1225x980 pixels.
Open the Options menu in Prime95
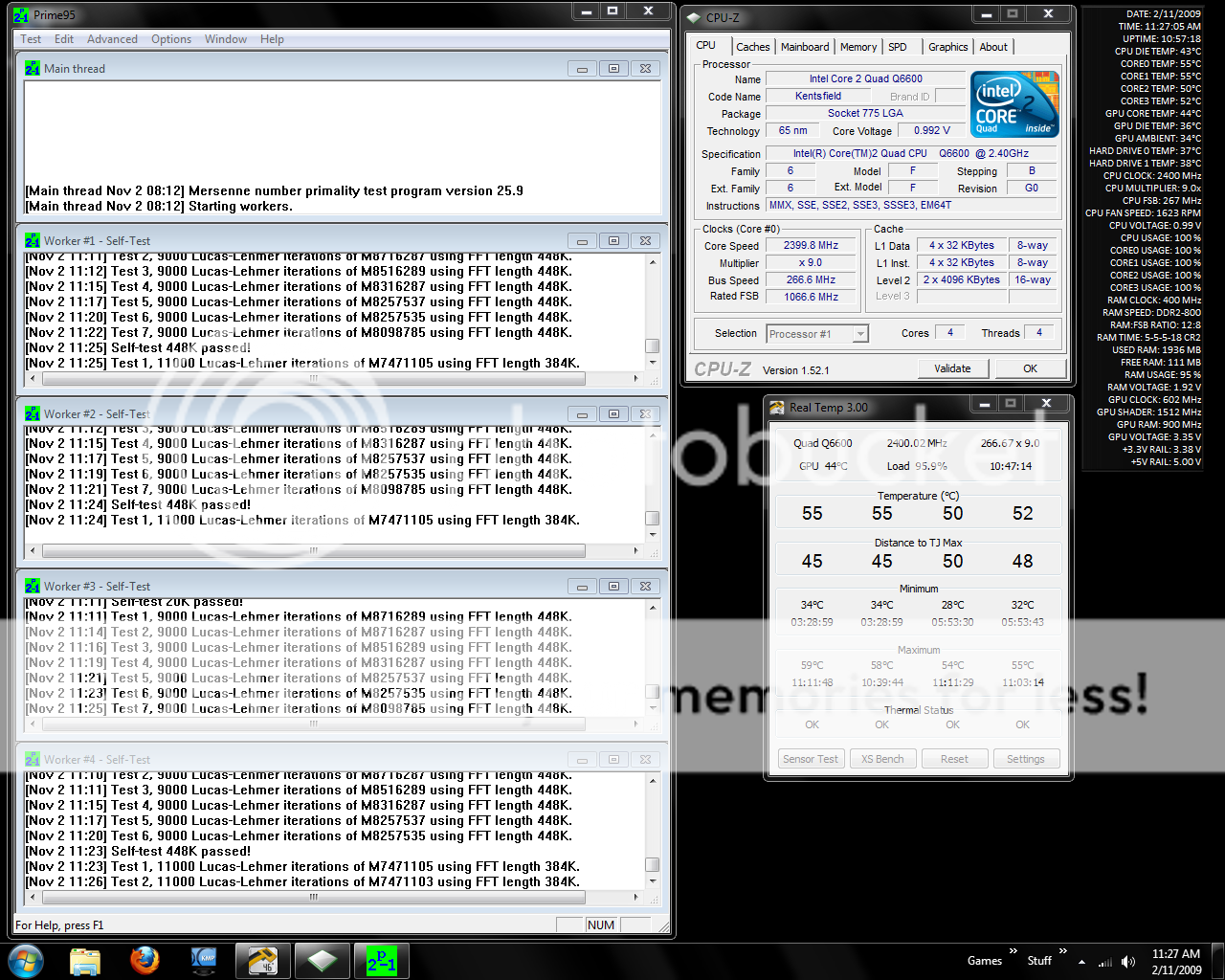click(170, 39)
